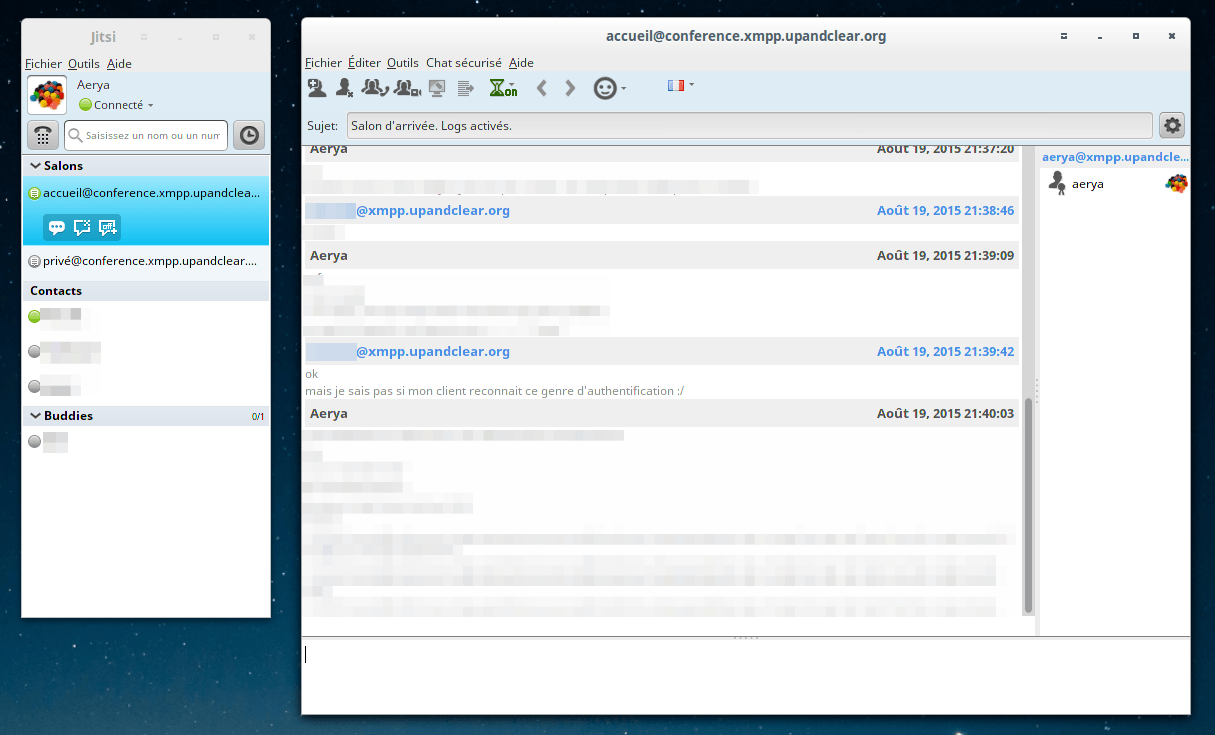Open the smiley emoticon dropdown

[x=609, y=88]
